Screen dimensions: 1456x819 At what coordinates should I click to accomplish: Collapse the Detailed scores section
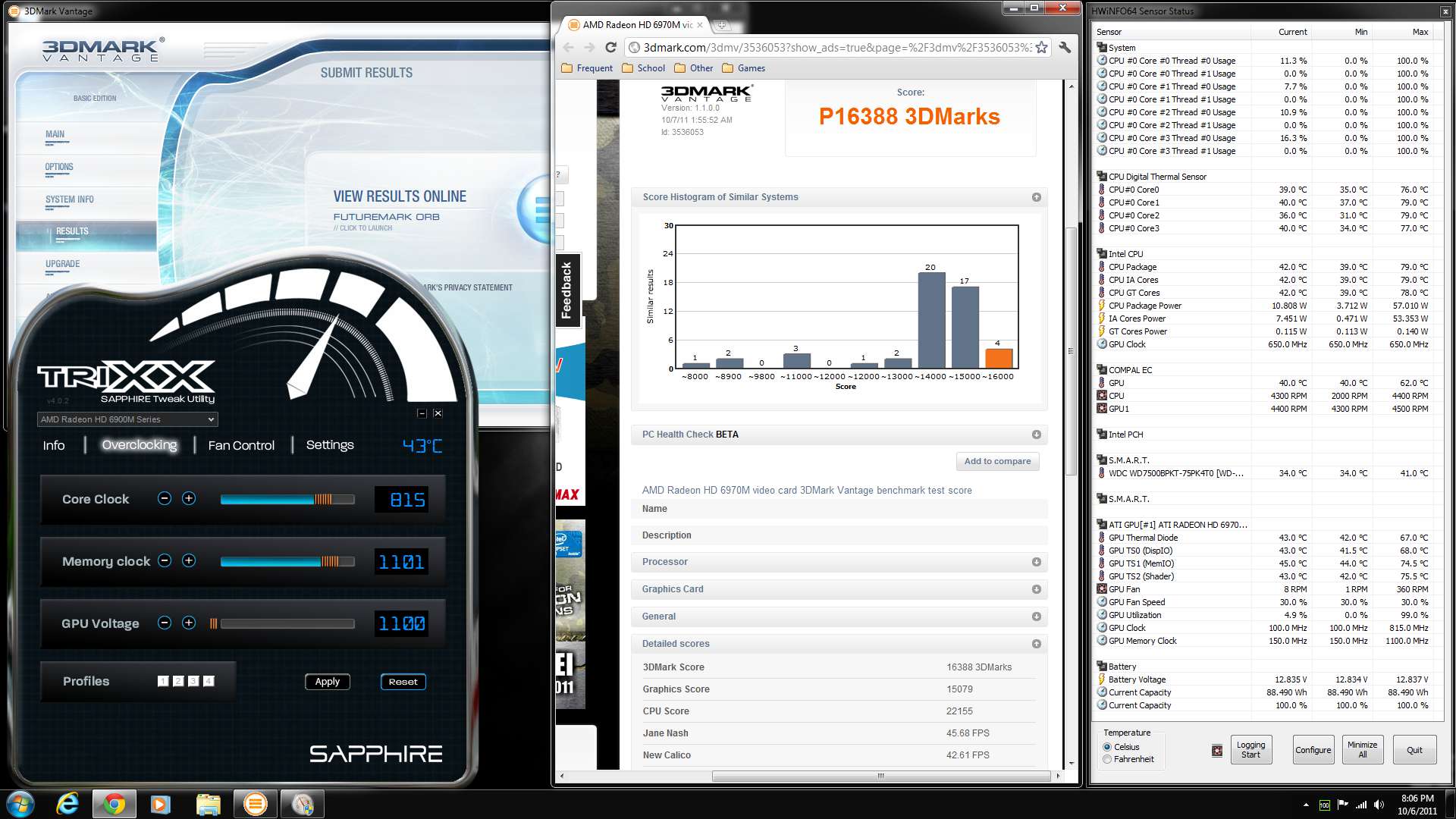1037,644
